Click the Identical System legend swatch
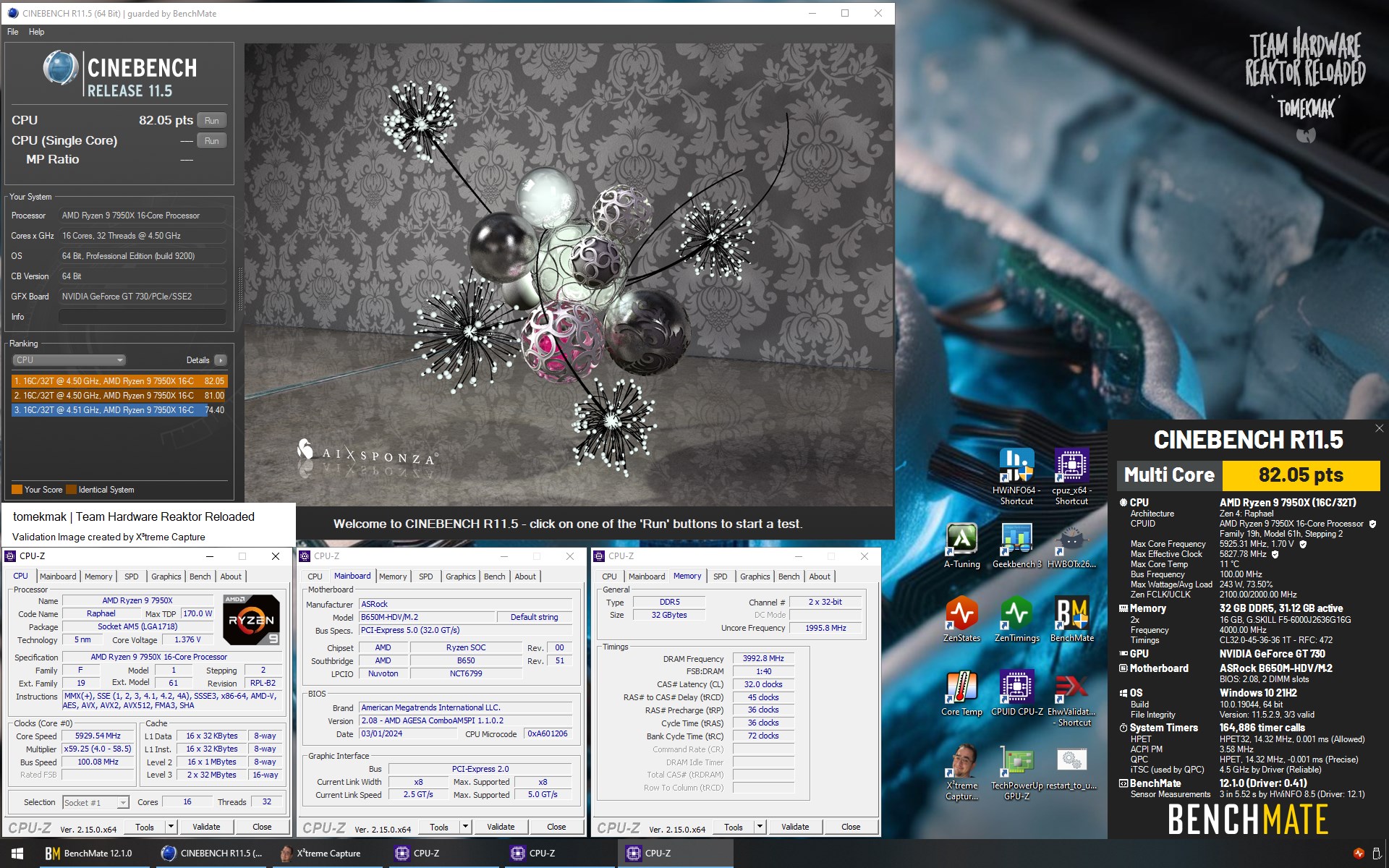 click(71, 490)
